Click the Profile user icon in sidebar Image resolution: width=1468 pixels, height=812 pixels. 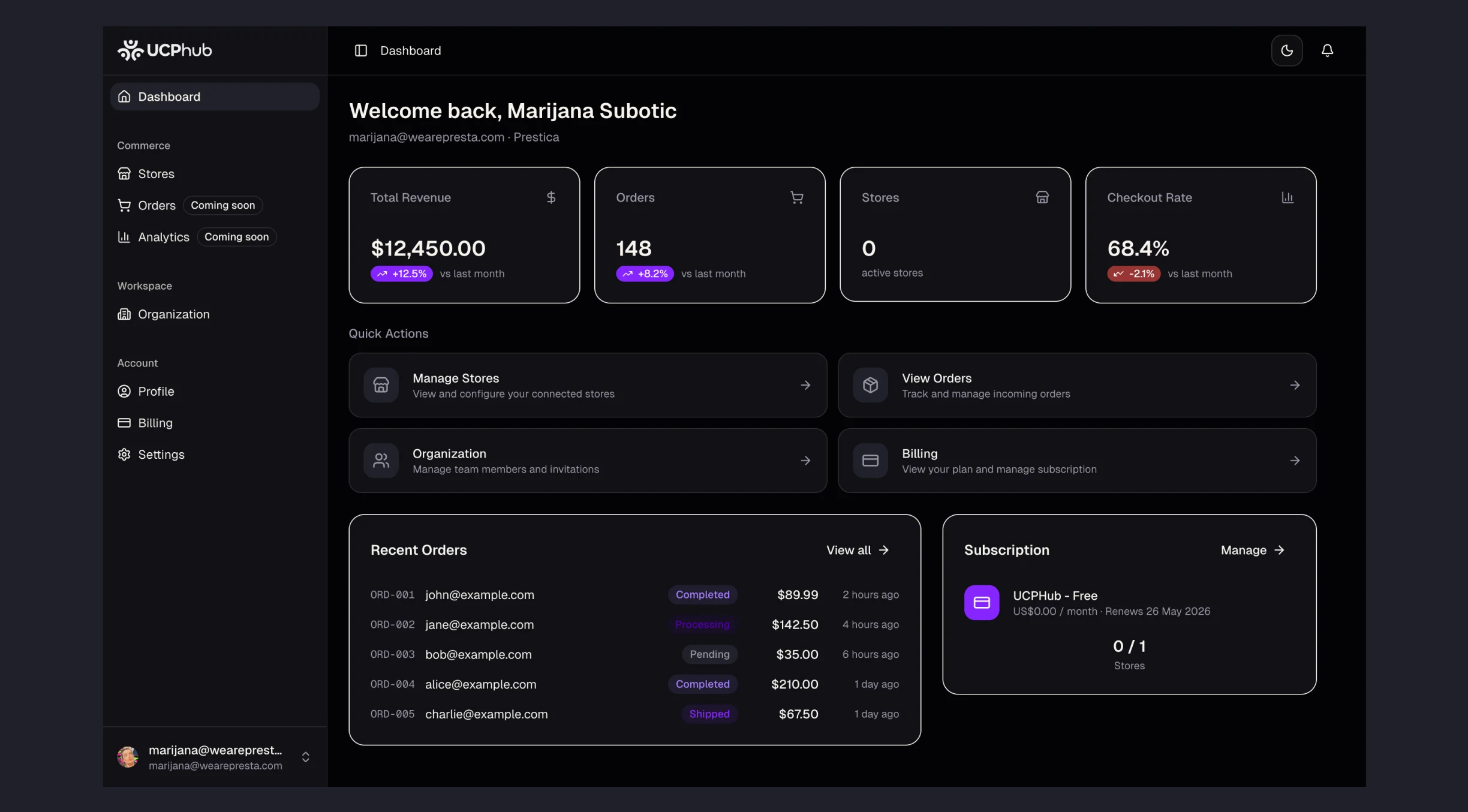(124, 392)
